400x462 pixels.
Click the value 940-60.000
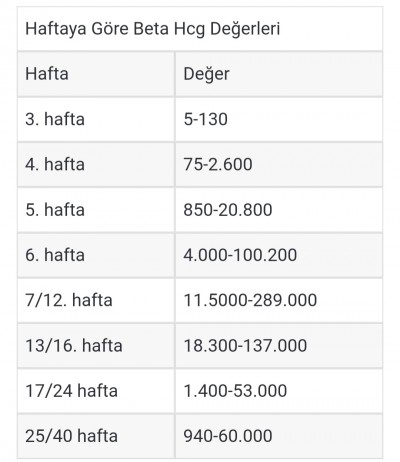pos(228,436)
